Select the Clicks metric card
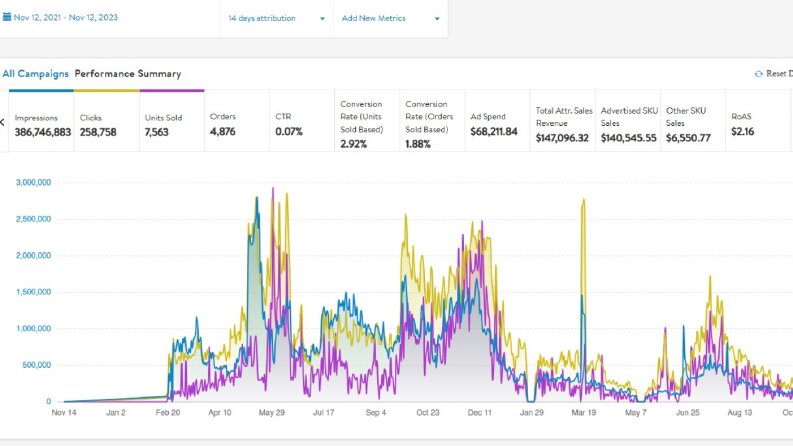Screen dimensions: 793x446 (x=107, y=121)
